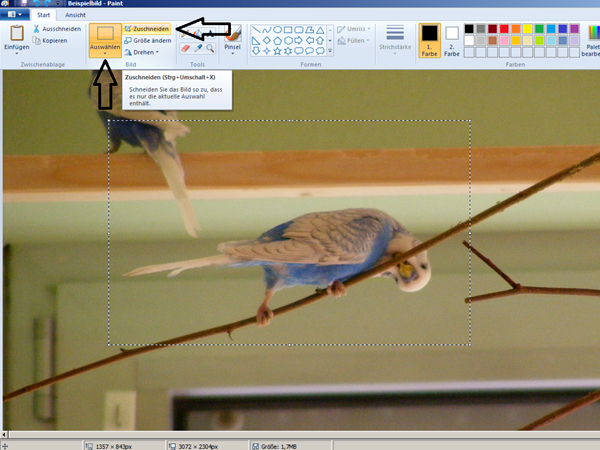Screen dimensions: 600x450
Task: Choose the rounded rectangular callout shape
Action: [x=299, y=51]
